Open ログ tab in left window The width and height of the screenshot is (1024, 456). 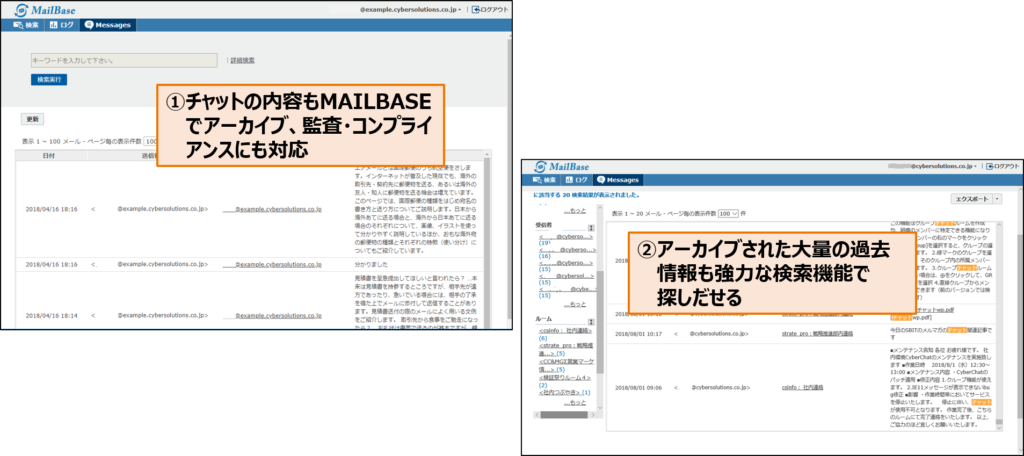63,25
